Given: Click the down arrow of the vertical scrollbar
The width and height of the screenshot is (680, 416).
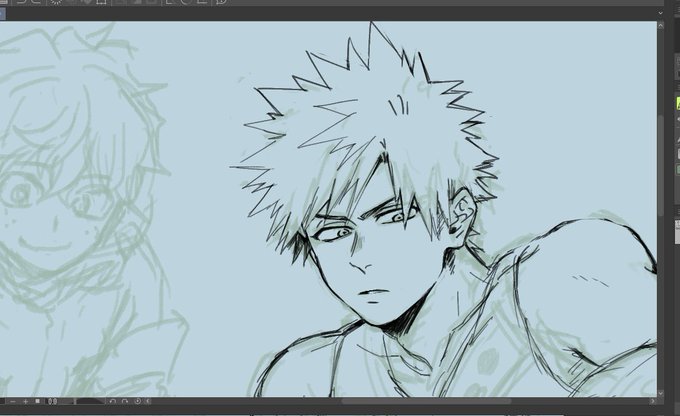Looking at the screenshot, I should 660,393.
